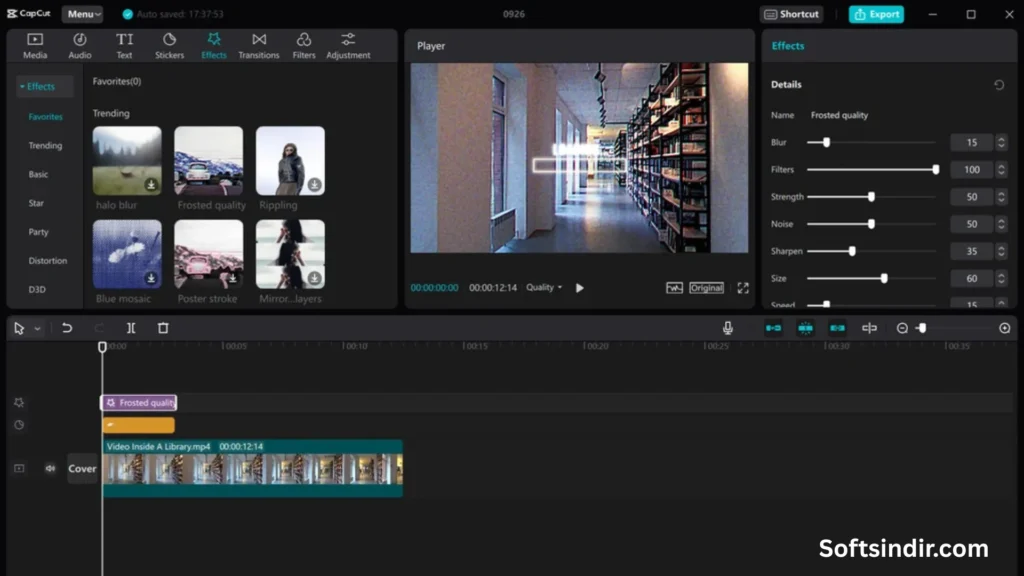This screenshot has height=576, width=1024.
Task: Select the Frosted quality effect thumbnail
Action: click(208, 160)
